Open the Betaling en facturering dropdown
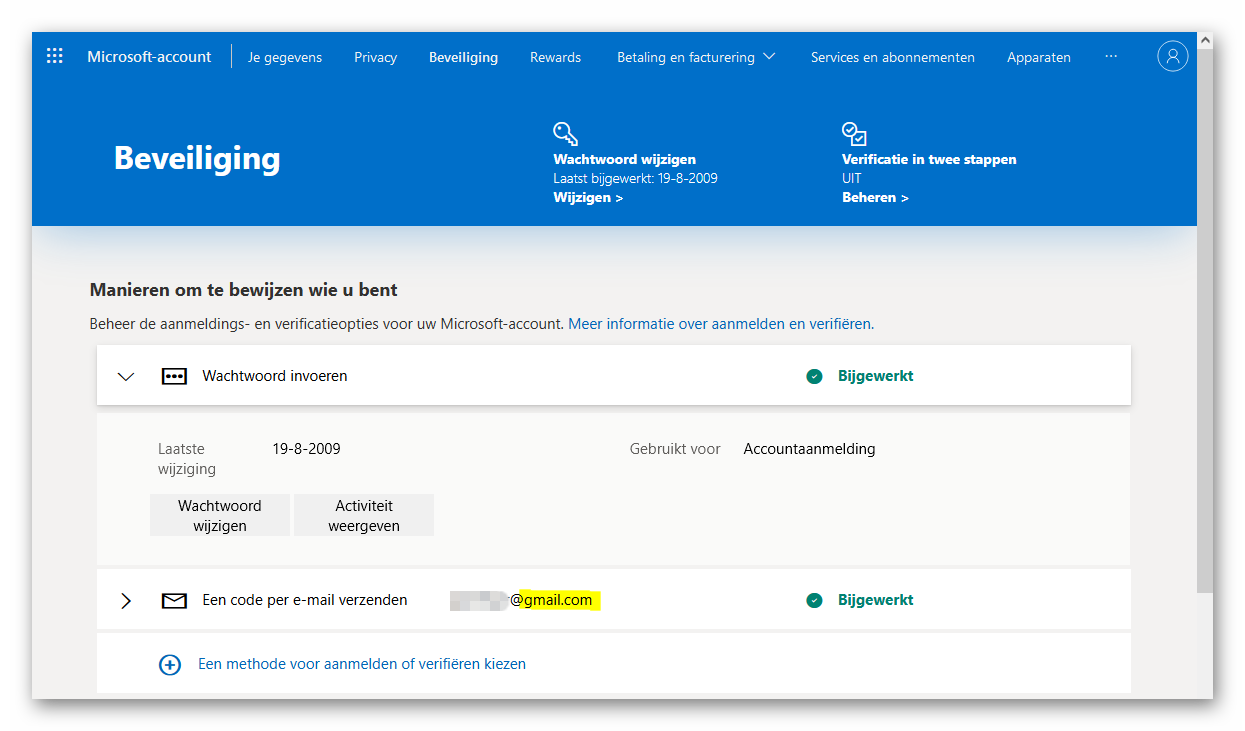This screenshot has width=1245, height=731. tap(696, 57)
